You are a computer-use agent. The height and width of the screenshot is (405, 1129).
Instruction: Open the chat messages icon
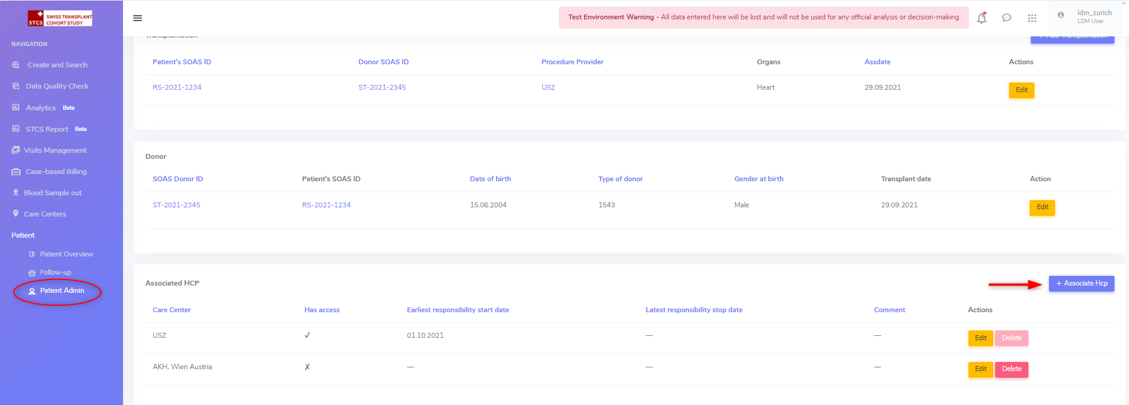(1007, 18)
